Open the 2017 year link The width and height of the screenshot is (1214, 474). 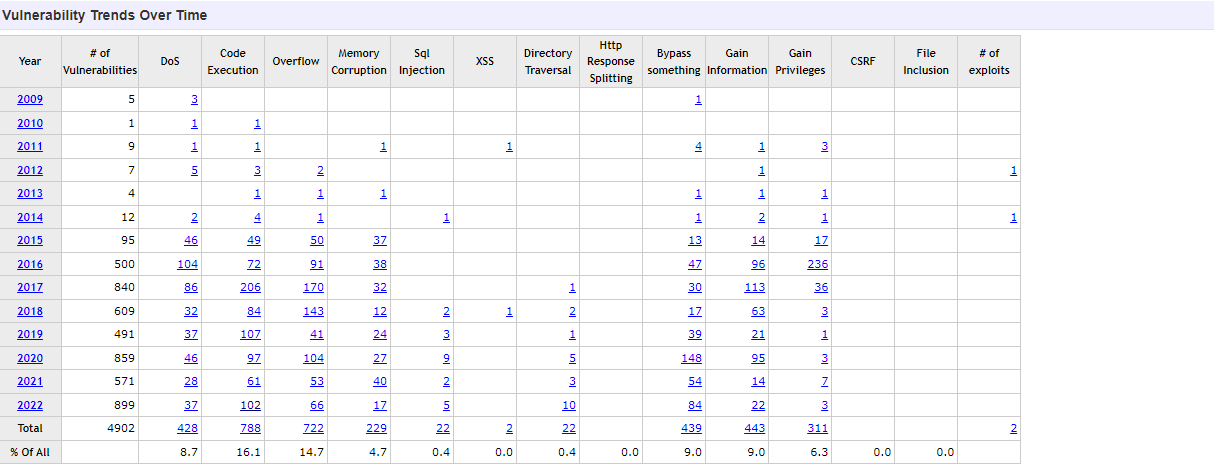pos(30,288)
